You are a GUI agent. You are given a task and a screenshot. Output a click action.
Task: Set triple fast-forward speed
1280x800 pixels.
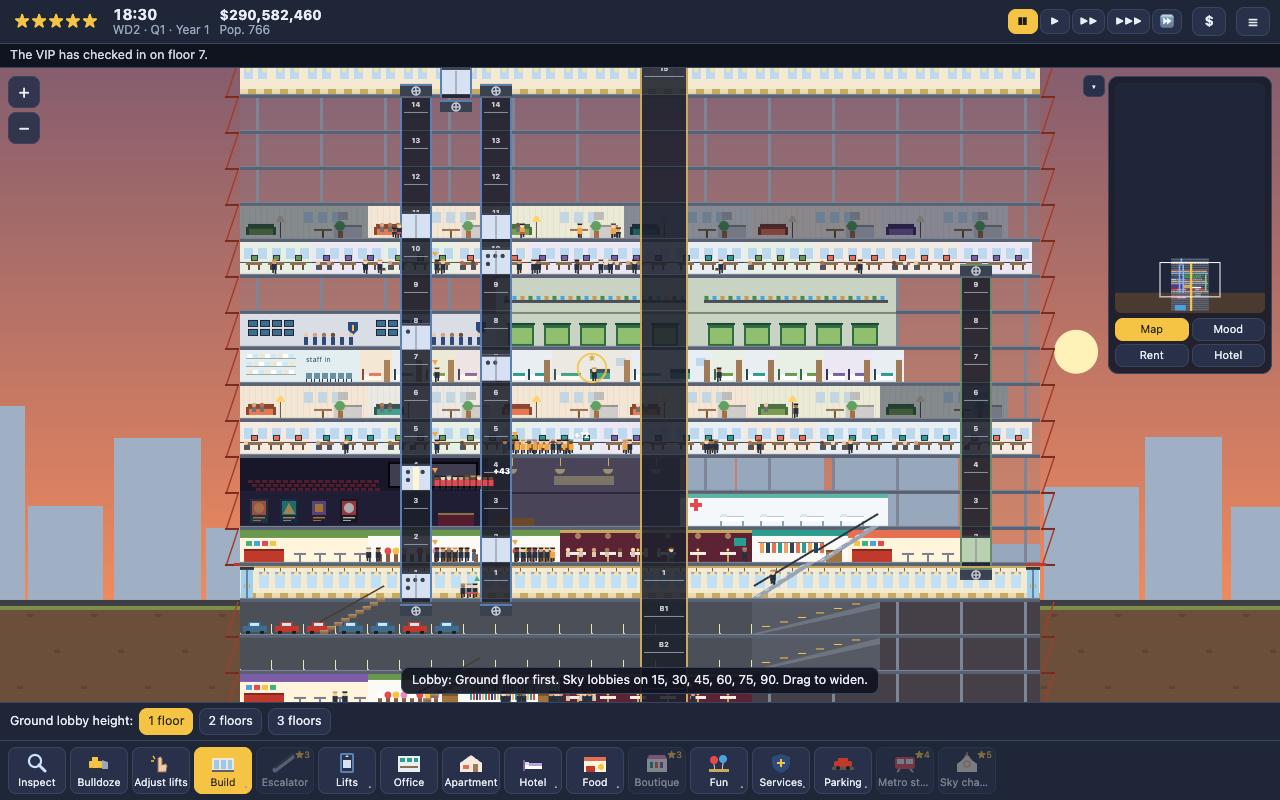tap(1128, 21)
